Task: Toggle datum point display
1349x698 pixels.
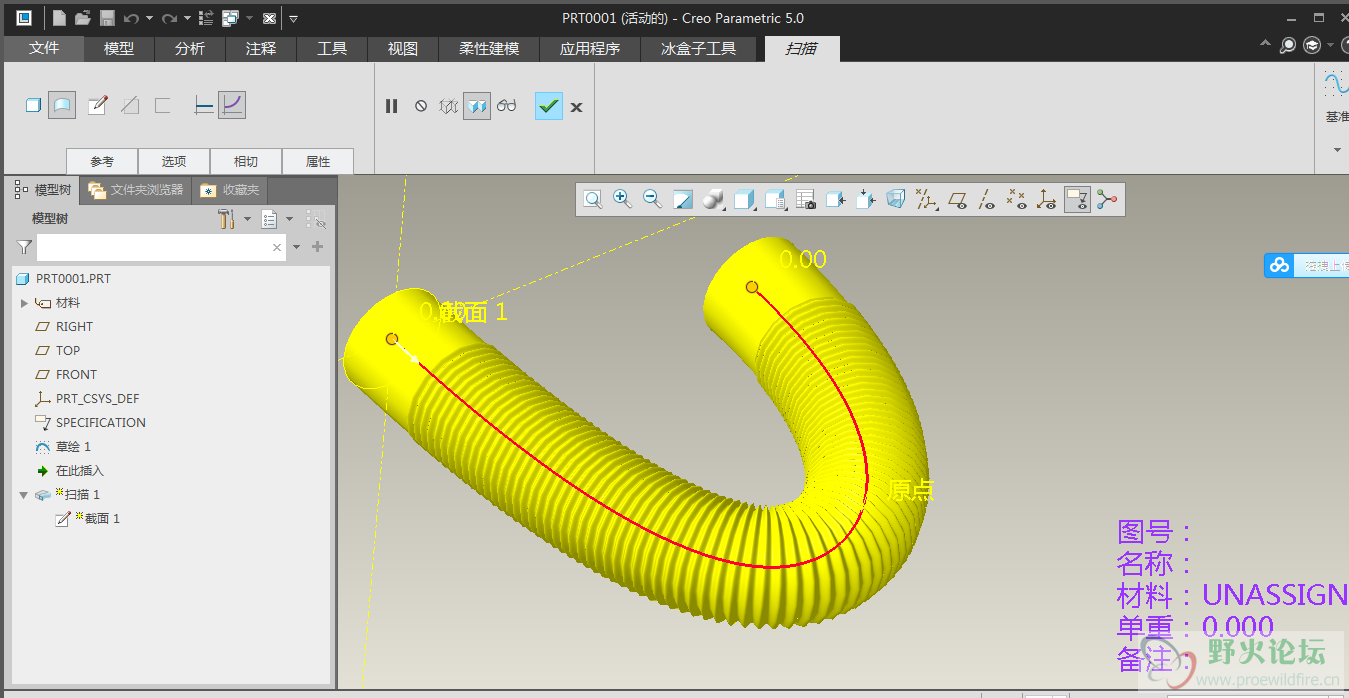Action: [x=1016, y=200]
